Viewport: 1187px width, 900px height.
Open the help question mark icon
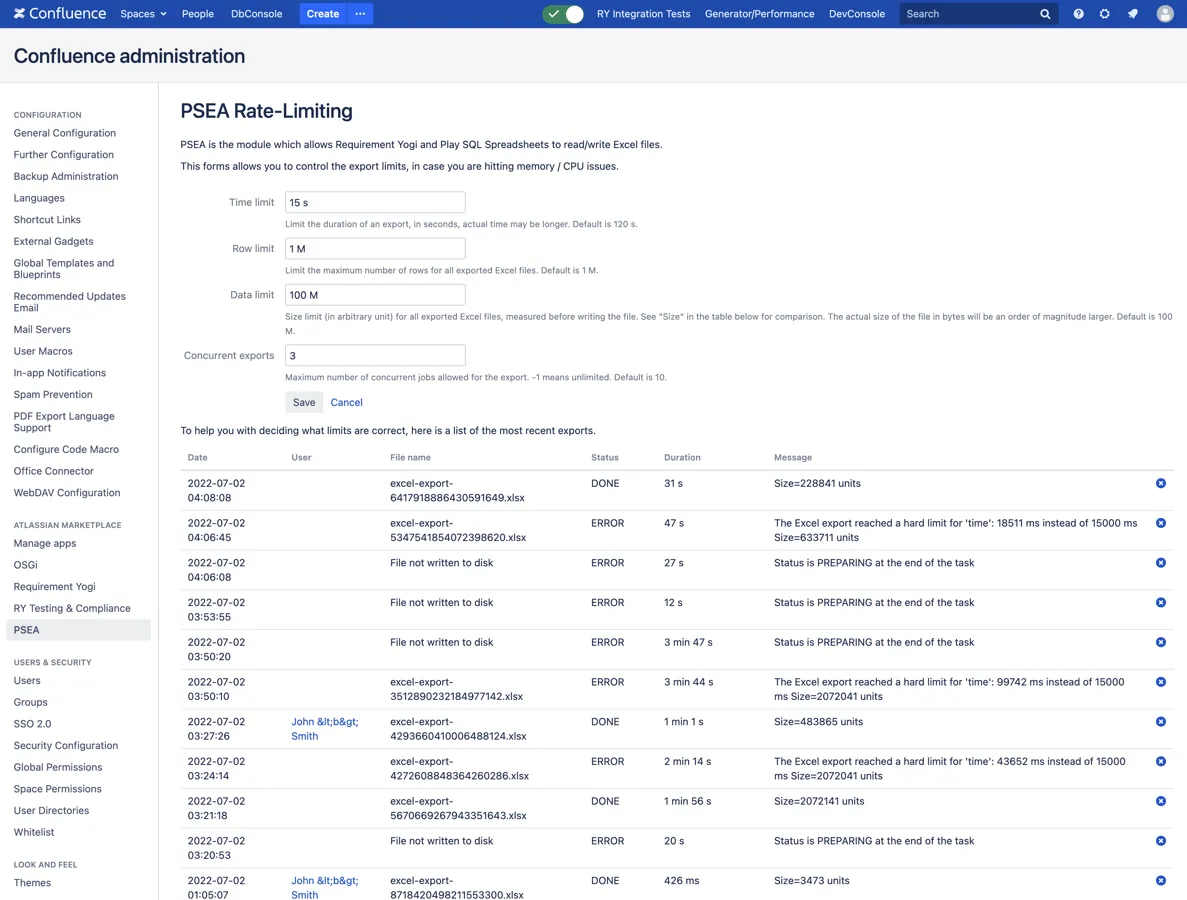[x=1078, y=14]
